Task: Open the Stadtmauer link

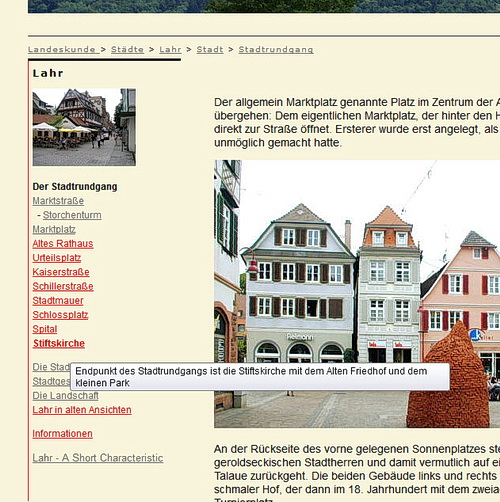Action: 58,300
